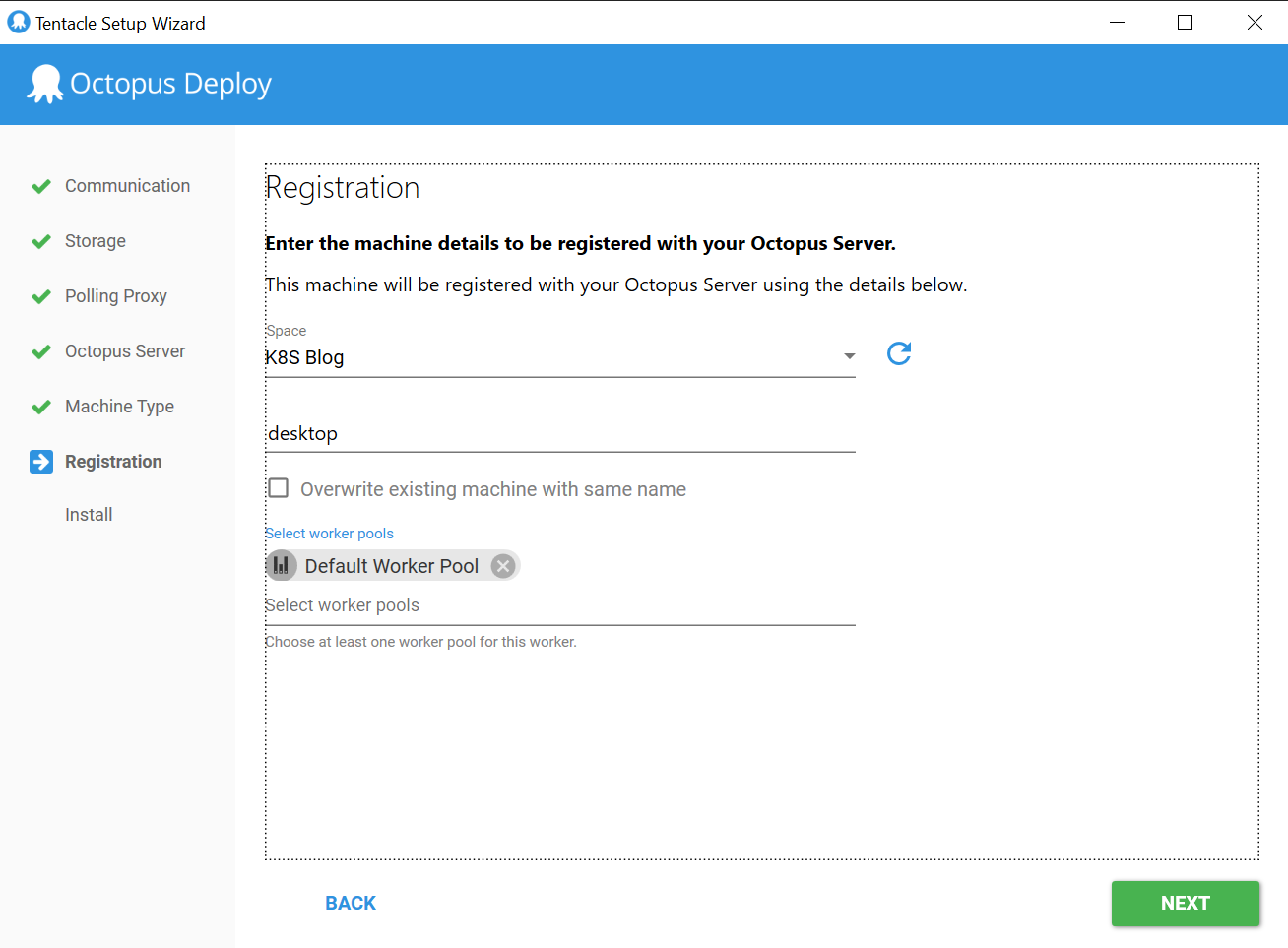The height and width of the screenshot is (948, 1288).
Task: Click the Storage step checkmark
Action: 41,241
